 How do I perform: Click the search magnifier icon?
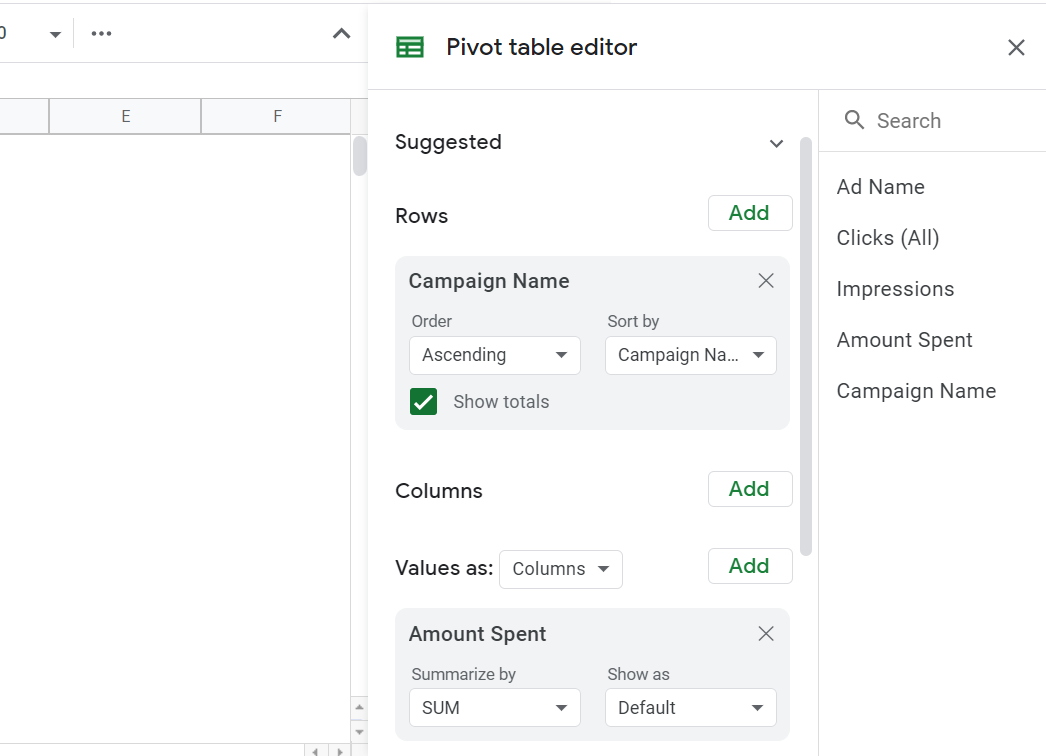click(854, 121)
